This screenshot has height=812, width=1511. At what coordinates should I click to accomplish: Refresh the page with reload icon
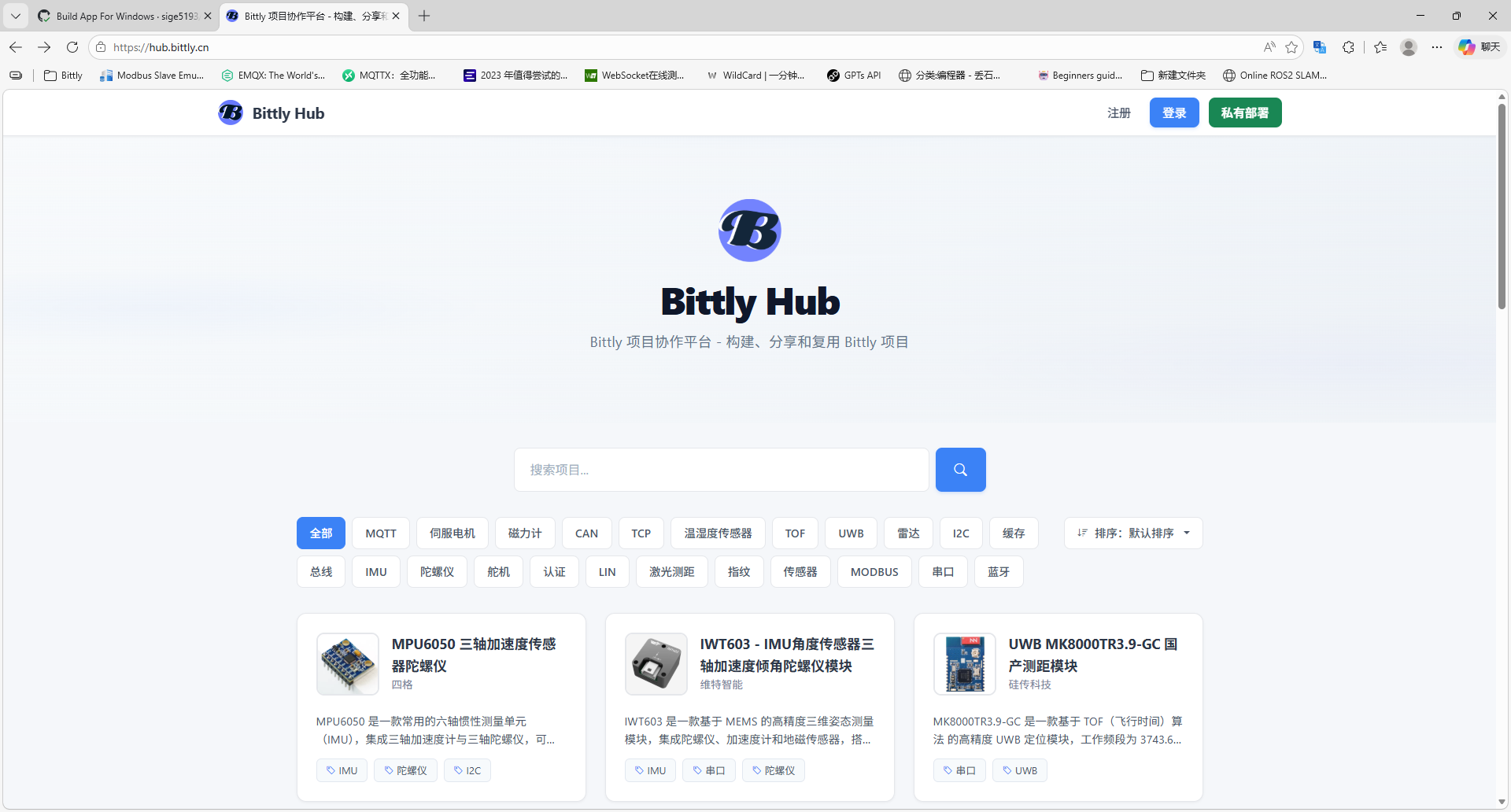[72, 47]
